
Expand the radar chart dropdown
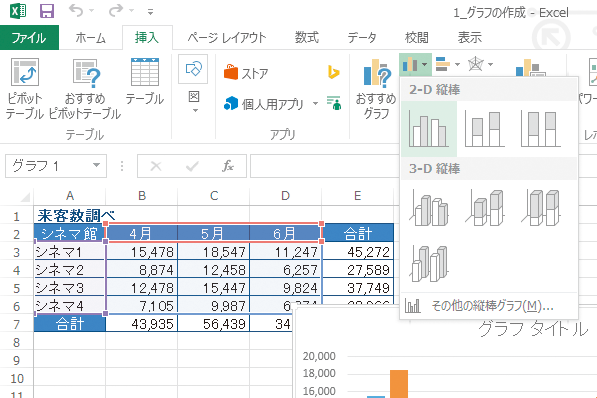491,64
